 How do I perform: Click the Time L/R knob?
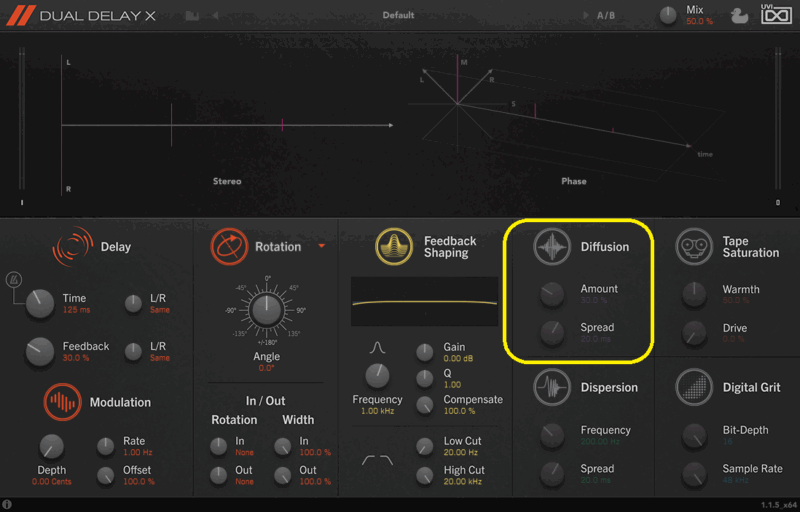coord(133,303)
